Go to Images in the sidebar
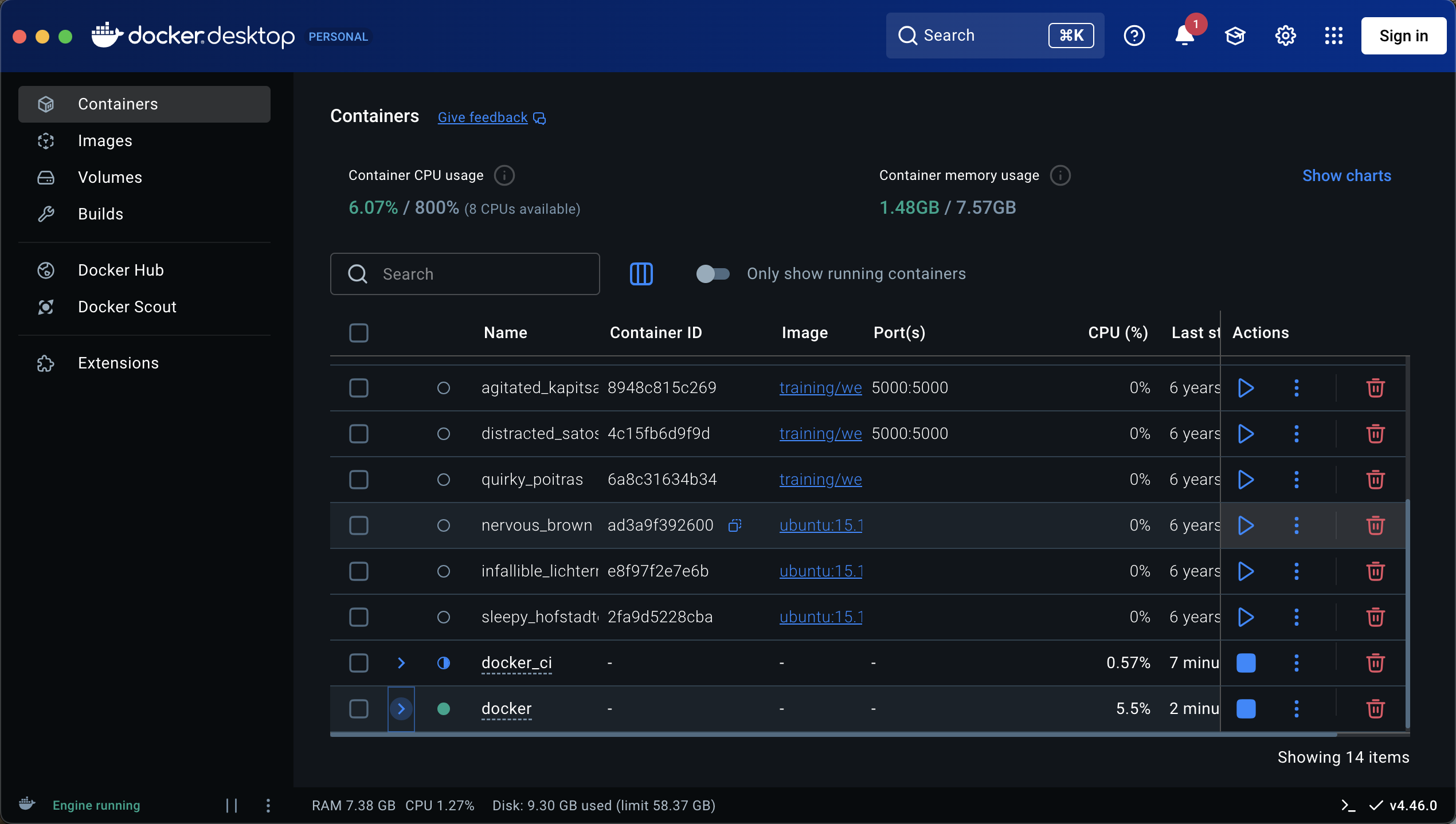 [144, 141]
